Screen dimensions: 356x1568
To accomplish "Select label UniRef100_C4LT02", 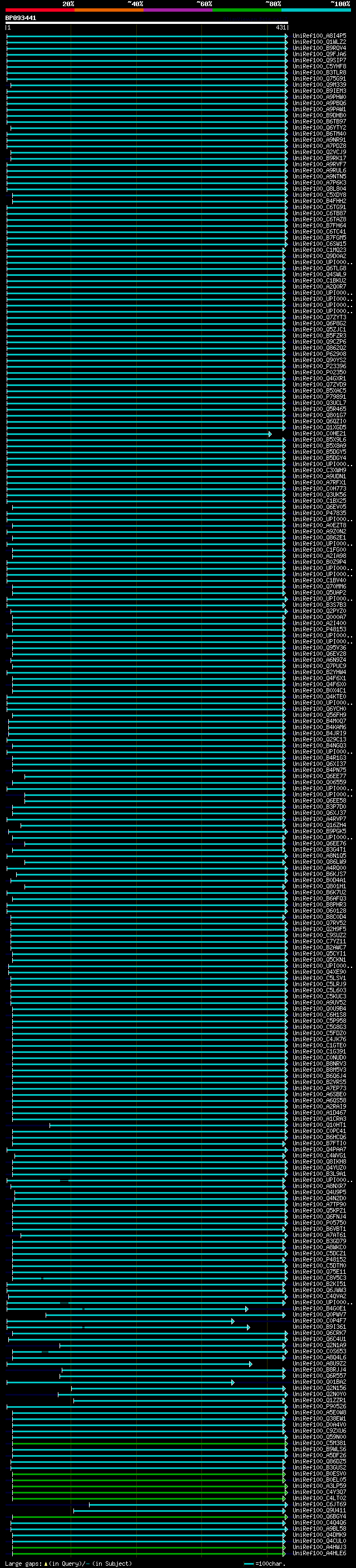I will click(x=319, y=1499).
